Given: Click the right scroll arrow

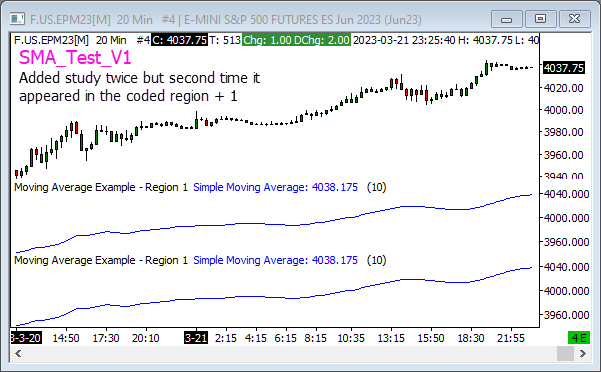Looking at the screenshot, I should point(583,354).
